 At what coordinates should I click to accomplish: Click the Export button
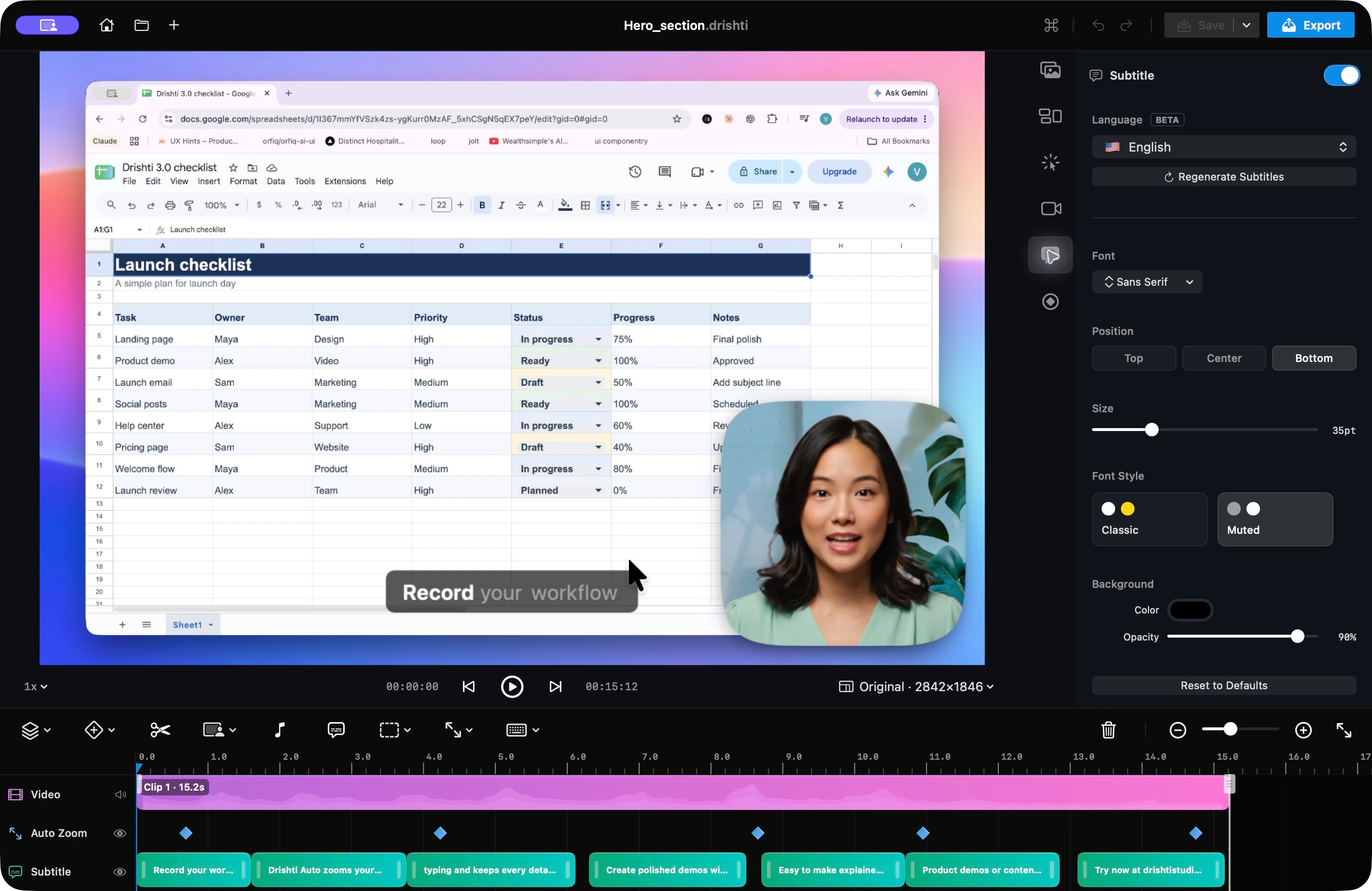point(1310,26)
